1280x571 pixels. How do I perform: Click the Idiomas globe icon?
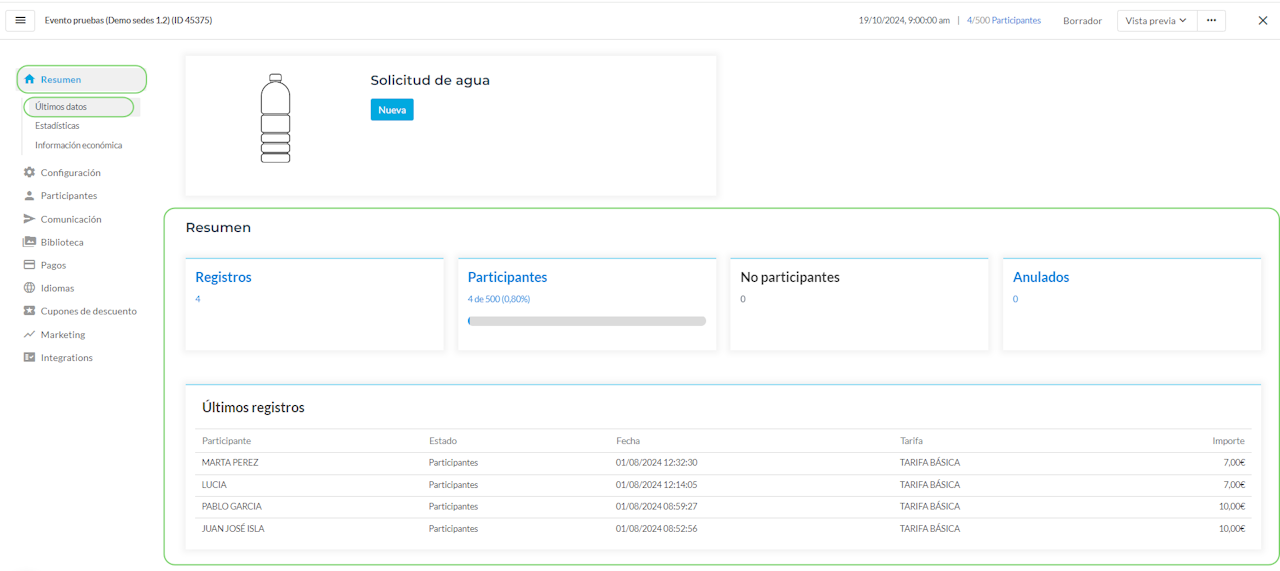(x=29, y=288)
